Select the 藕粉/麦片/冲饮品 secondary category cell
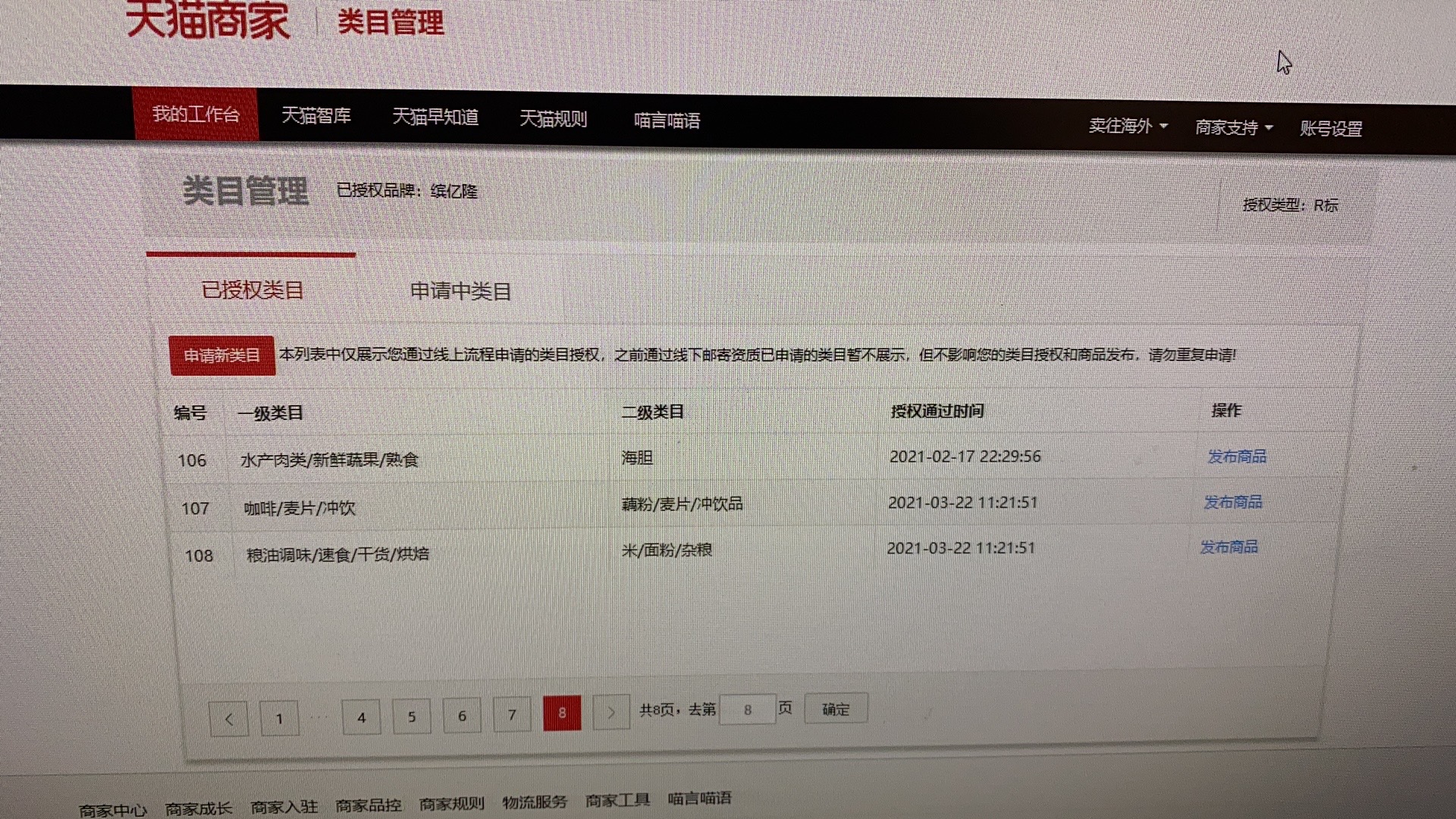 tap(682, 504)
